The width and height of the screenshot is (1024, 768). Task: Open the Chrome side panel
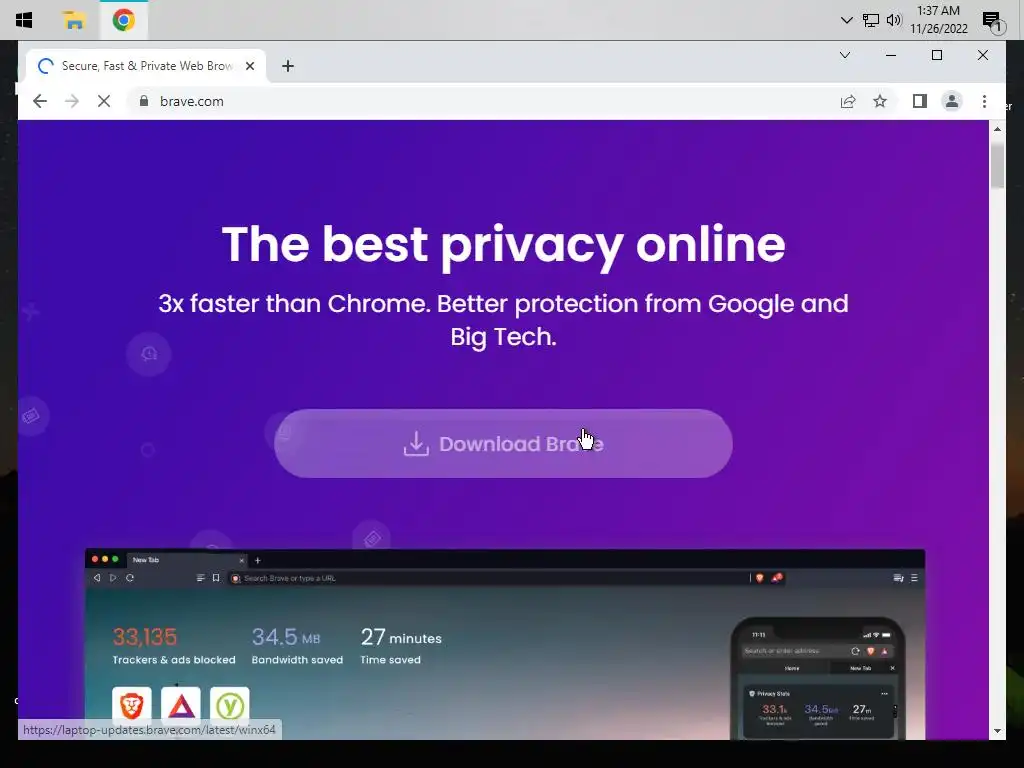tap(920, 101)
